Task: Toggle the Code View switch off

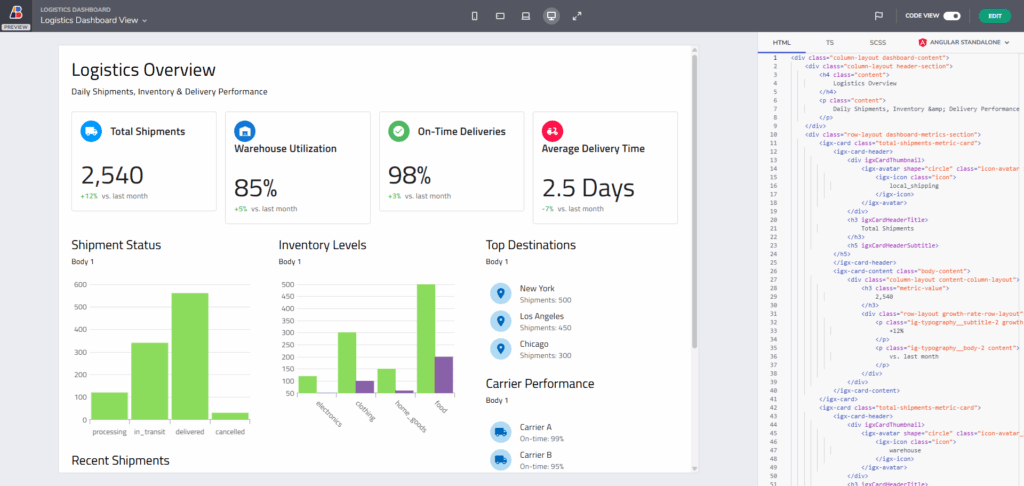Action: coord(951,16)
